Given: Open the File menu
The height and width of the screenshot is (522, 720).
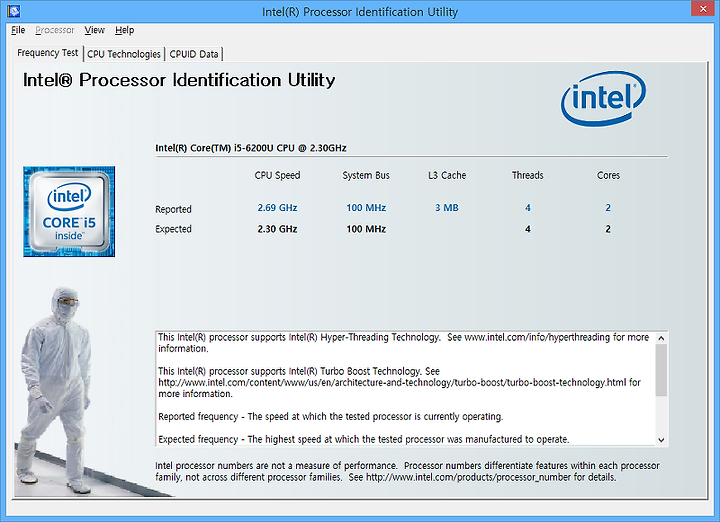Looking at the screenshot, I should [x=18, y=30].
